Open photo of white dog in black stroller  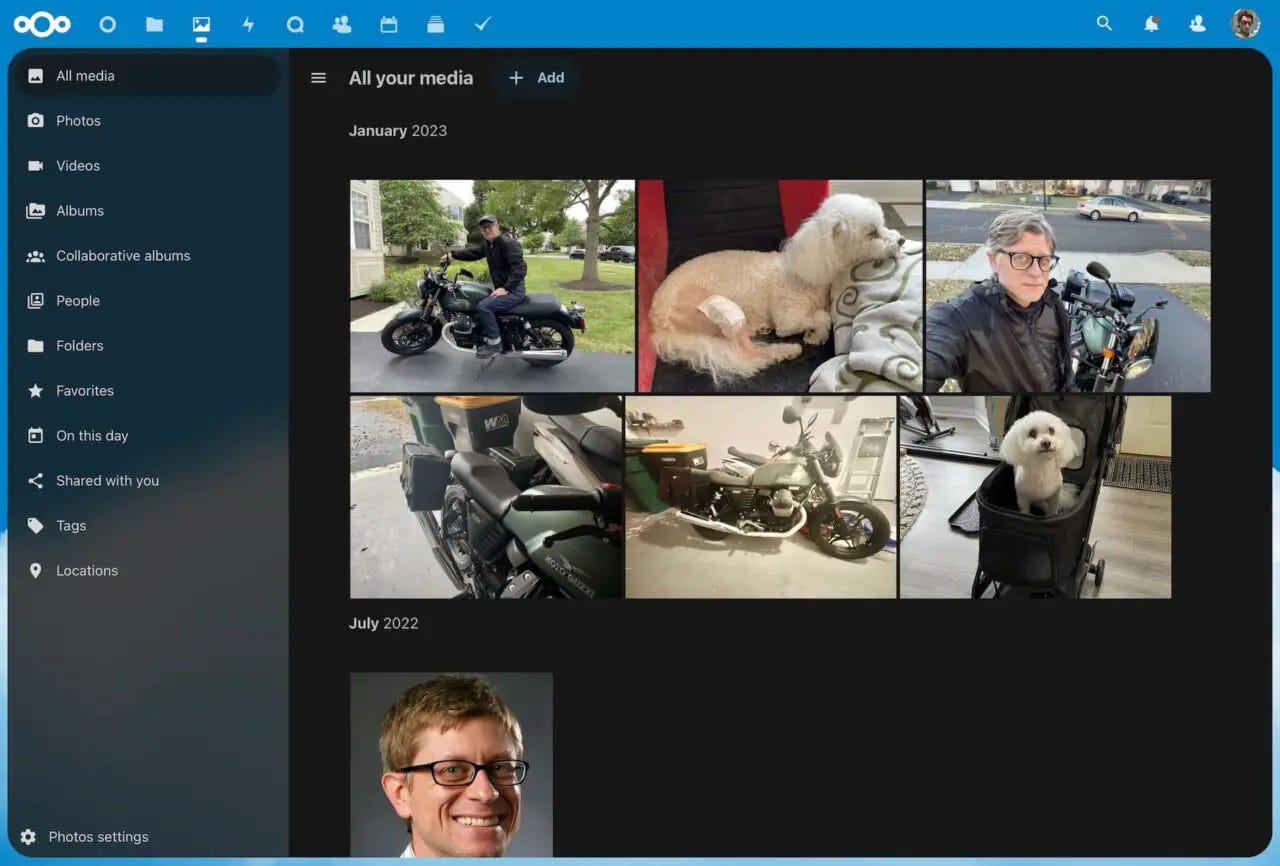point(1035,497)
